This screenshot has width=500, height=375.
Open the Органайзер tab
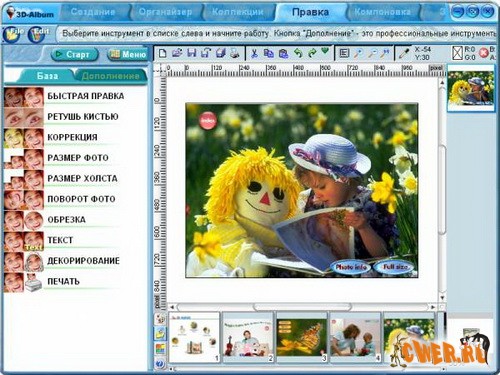165,12
